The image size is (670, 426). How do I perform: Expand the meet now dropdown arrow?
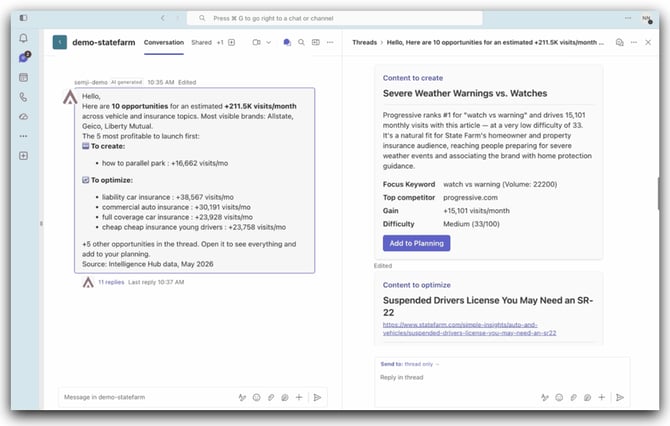click(269, 42)
